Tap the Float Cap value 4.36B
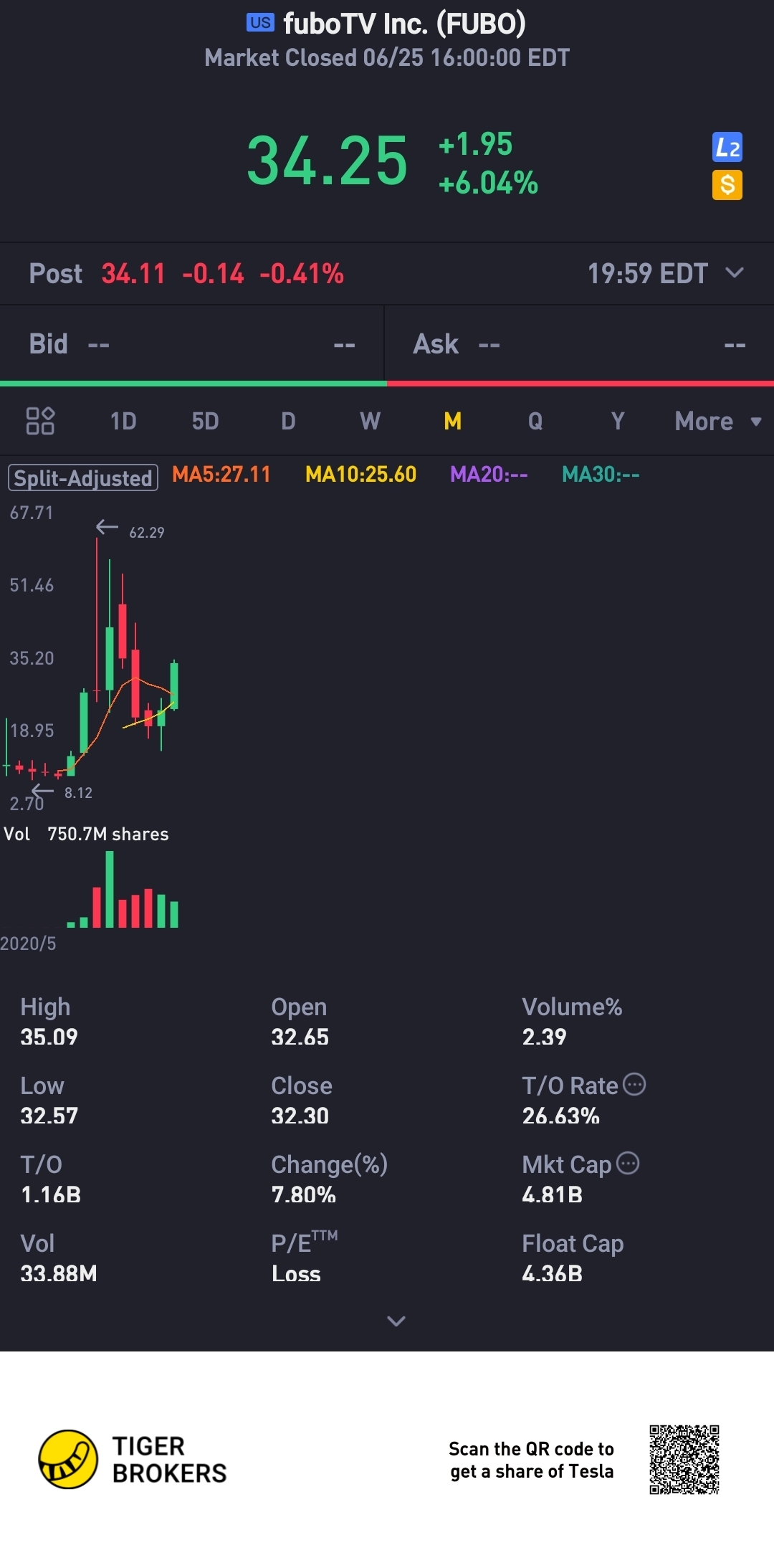Image resolution: width=774 pixels, height=1568 pixels. tap(552, 1273)
